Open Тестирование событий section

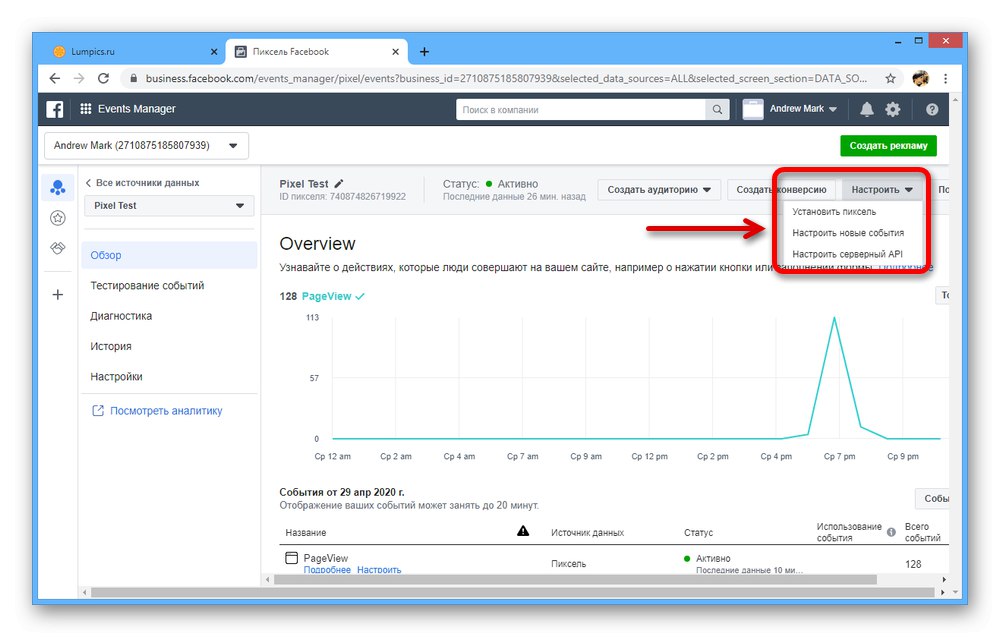click(147, 286)
